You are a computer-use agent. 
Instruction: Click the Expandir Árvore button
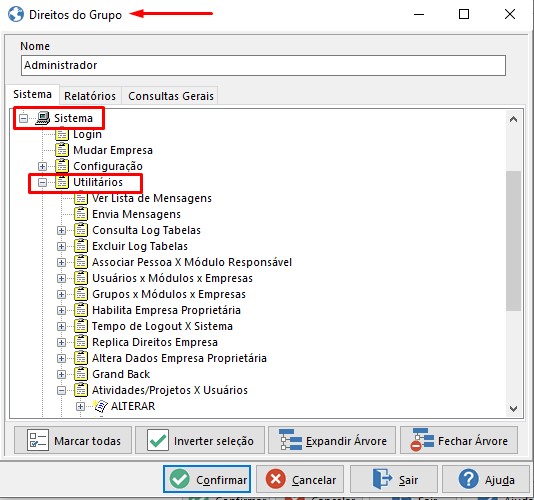332,440
